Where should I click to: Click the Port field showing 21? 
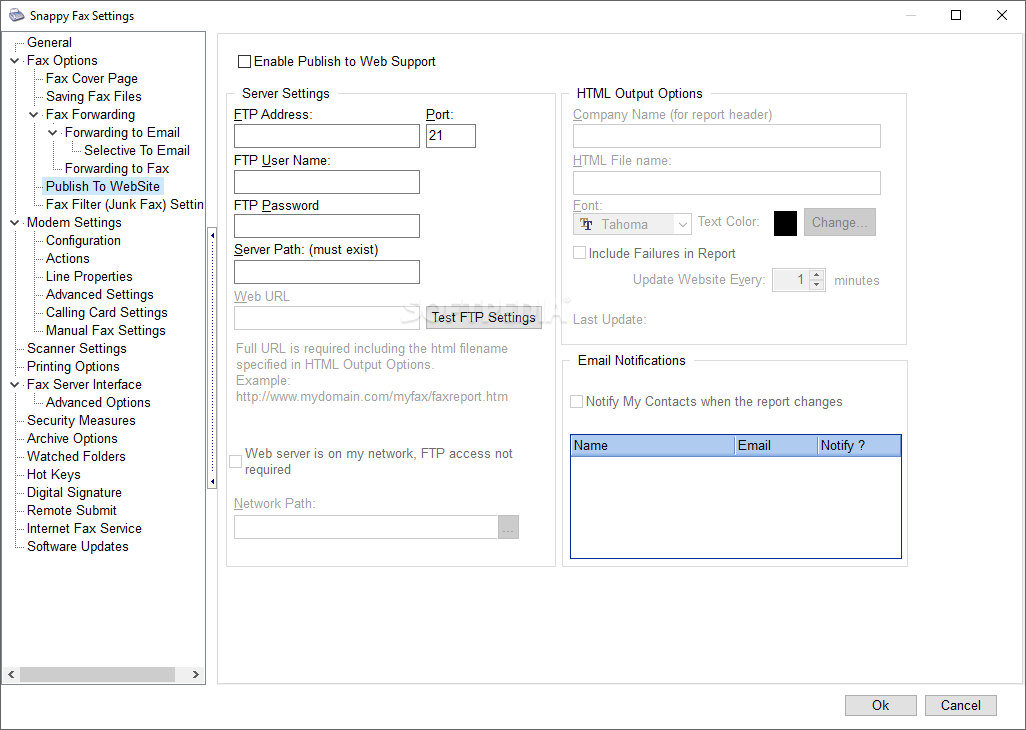click(451, 136)
